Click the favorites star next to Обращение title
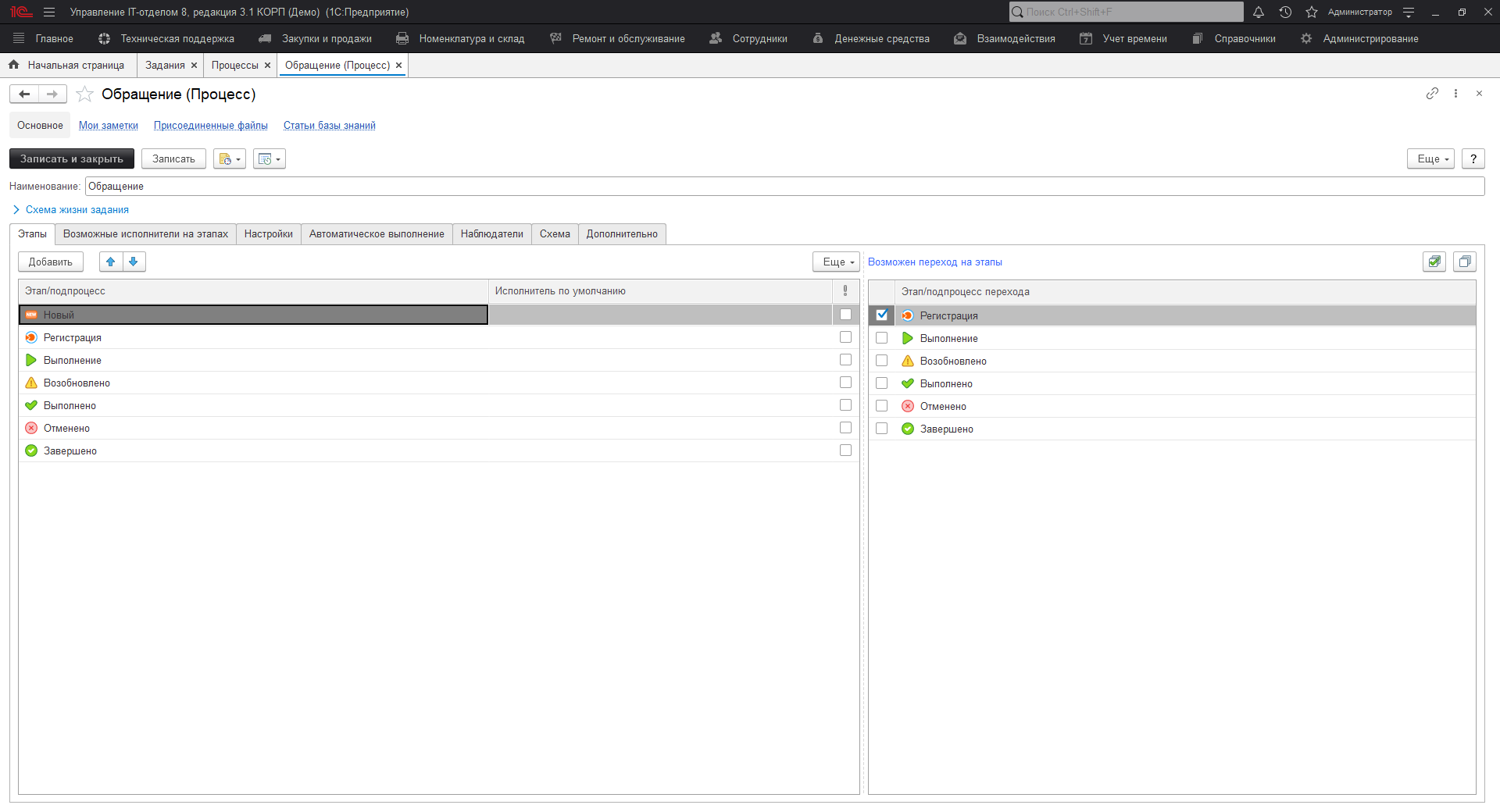 (x=84, y=94)
